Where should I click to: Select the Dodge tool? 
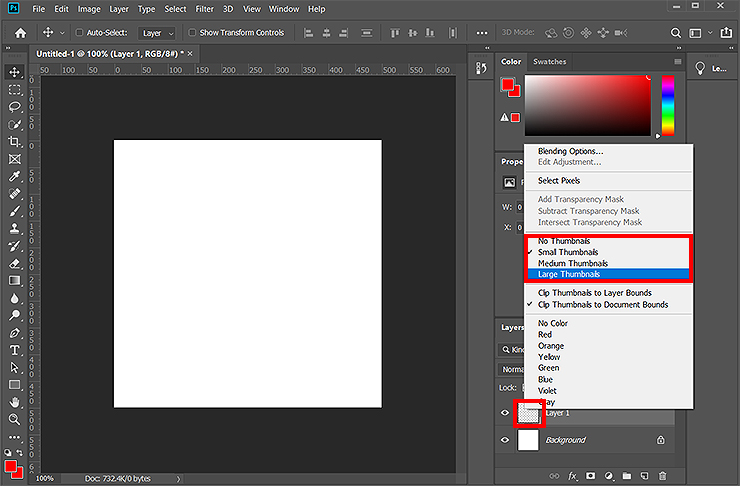coord(15,315)
